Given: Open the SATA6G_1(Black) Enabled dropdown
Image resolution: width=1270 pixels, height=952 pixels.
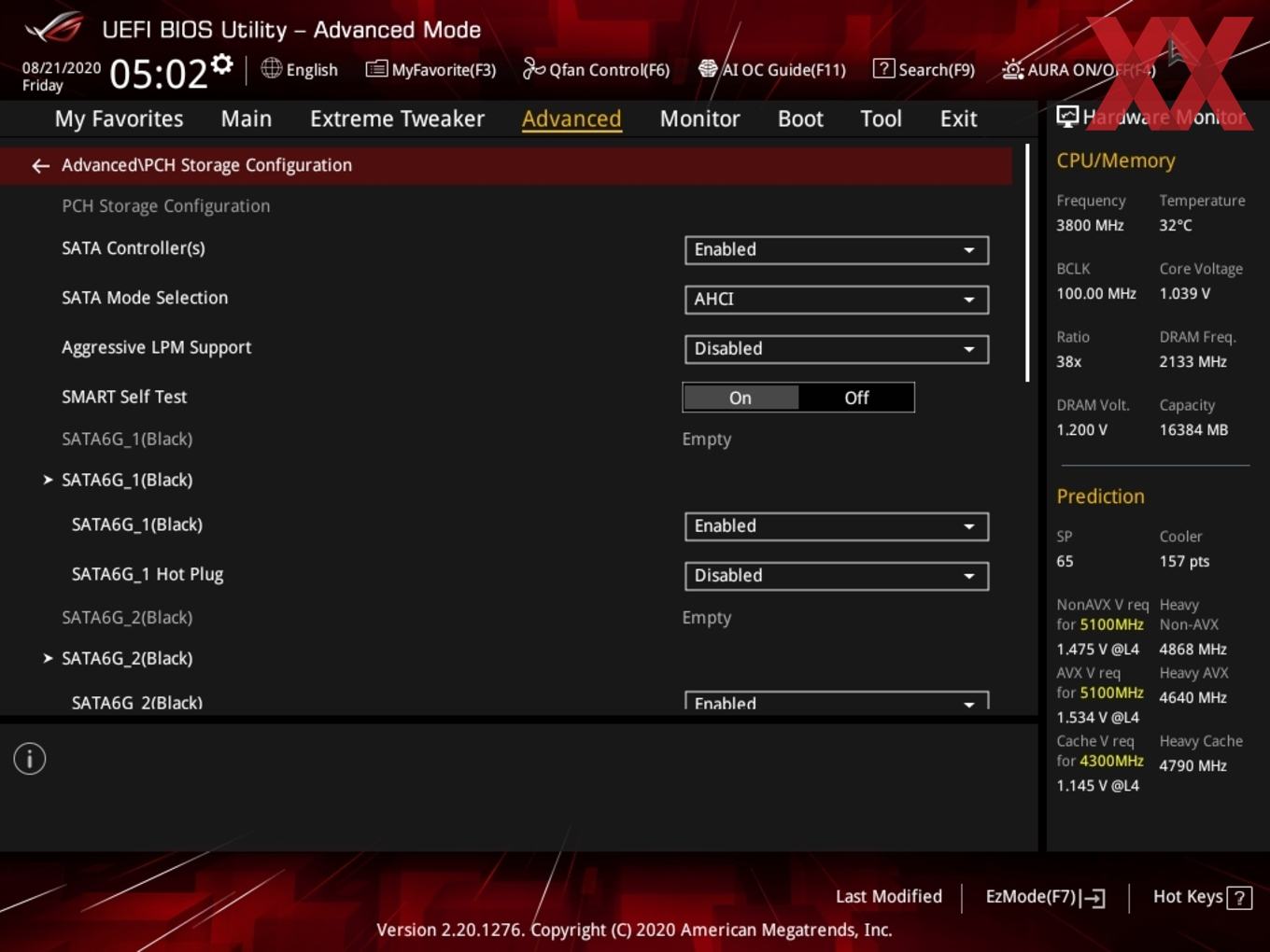Looking at the screenshot, I should click(x=837, y=526).
